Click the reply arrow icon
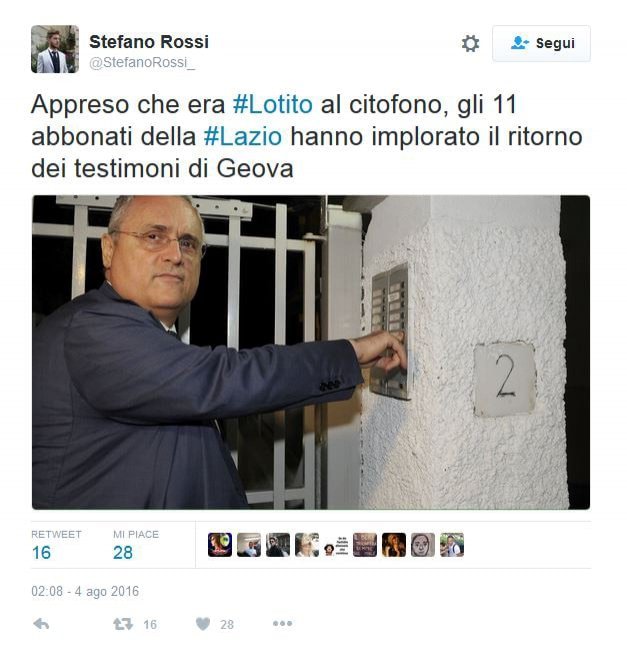Screen dimensions: 627x660 [41, 624]
